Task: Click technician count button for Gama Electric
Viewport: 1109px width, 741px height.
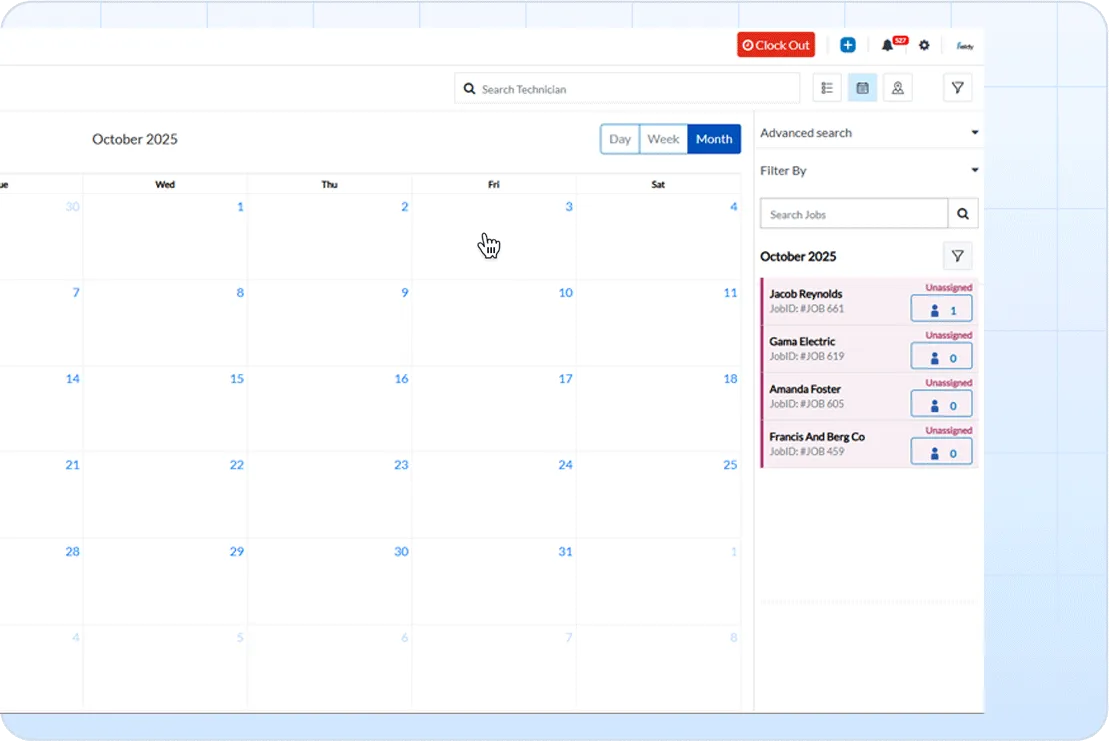Action: [941, 358]
